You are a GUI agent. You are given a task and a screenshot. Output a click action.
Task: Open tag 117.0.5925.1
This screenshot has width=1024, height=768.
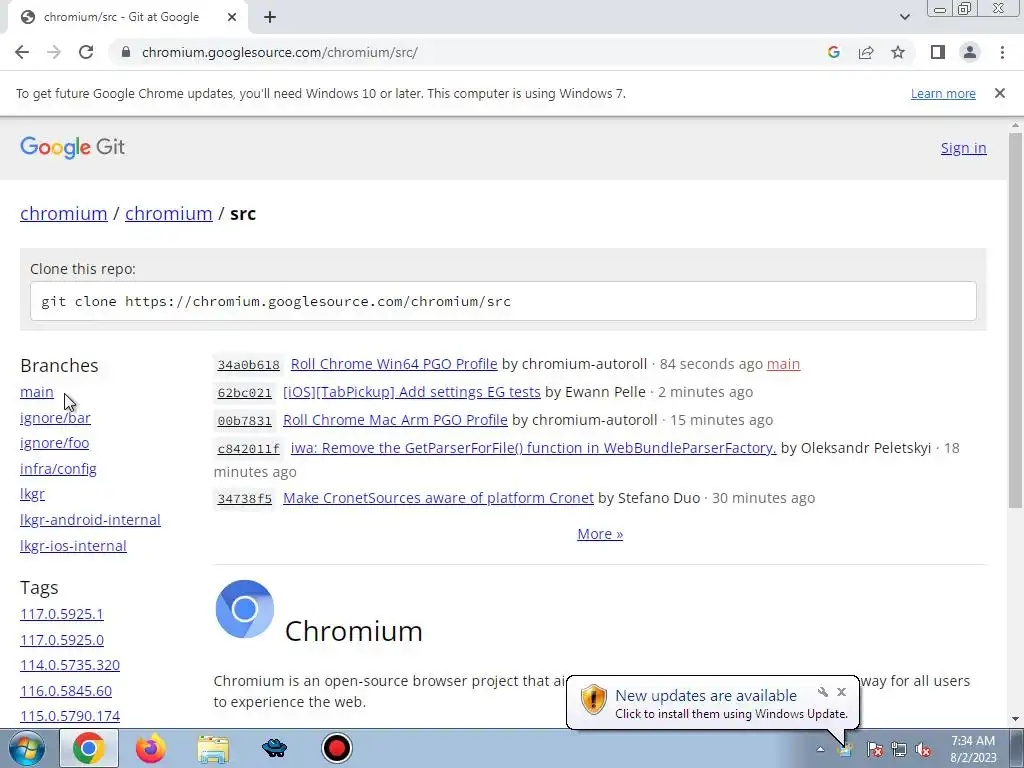pos(62,614)
